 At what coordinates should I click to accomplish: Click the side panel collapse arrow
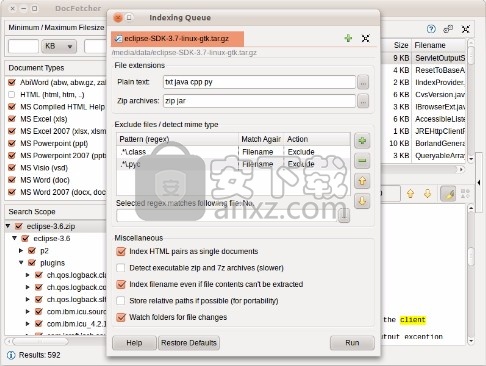click(x=479, y=182)
